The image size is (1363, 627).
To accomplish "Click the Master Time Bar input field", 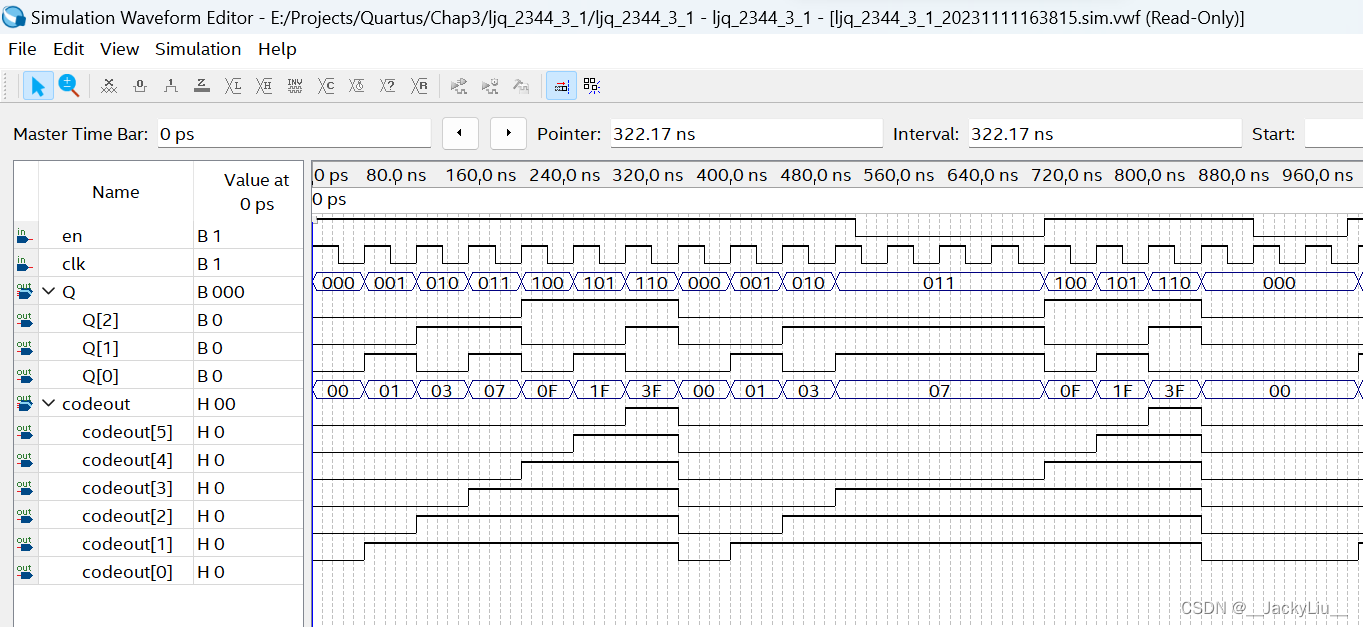I will pos(294,132).
